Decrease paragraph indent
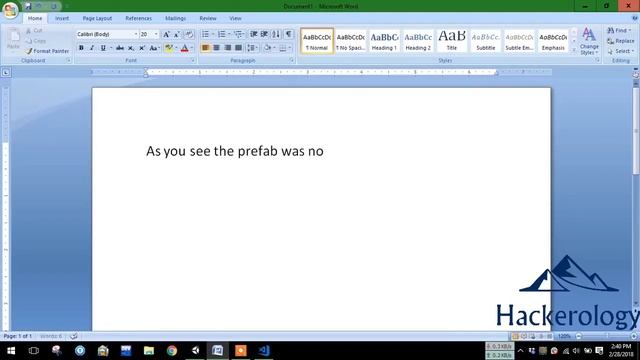This screenshot has width=640, height=360. pos(253,34)
